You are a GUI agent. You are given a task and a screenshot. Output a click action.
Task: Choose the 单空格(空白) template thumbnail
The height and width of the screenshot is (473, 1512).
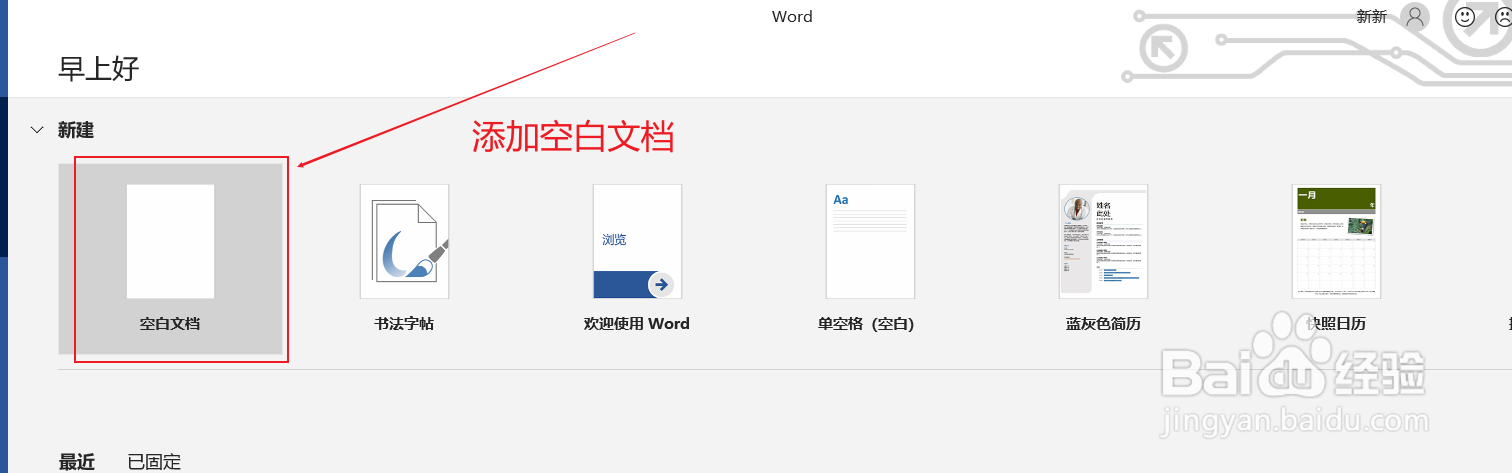870,241
